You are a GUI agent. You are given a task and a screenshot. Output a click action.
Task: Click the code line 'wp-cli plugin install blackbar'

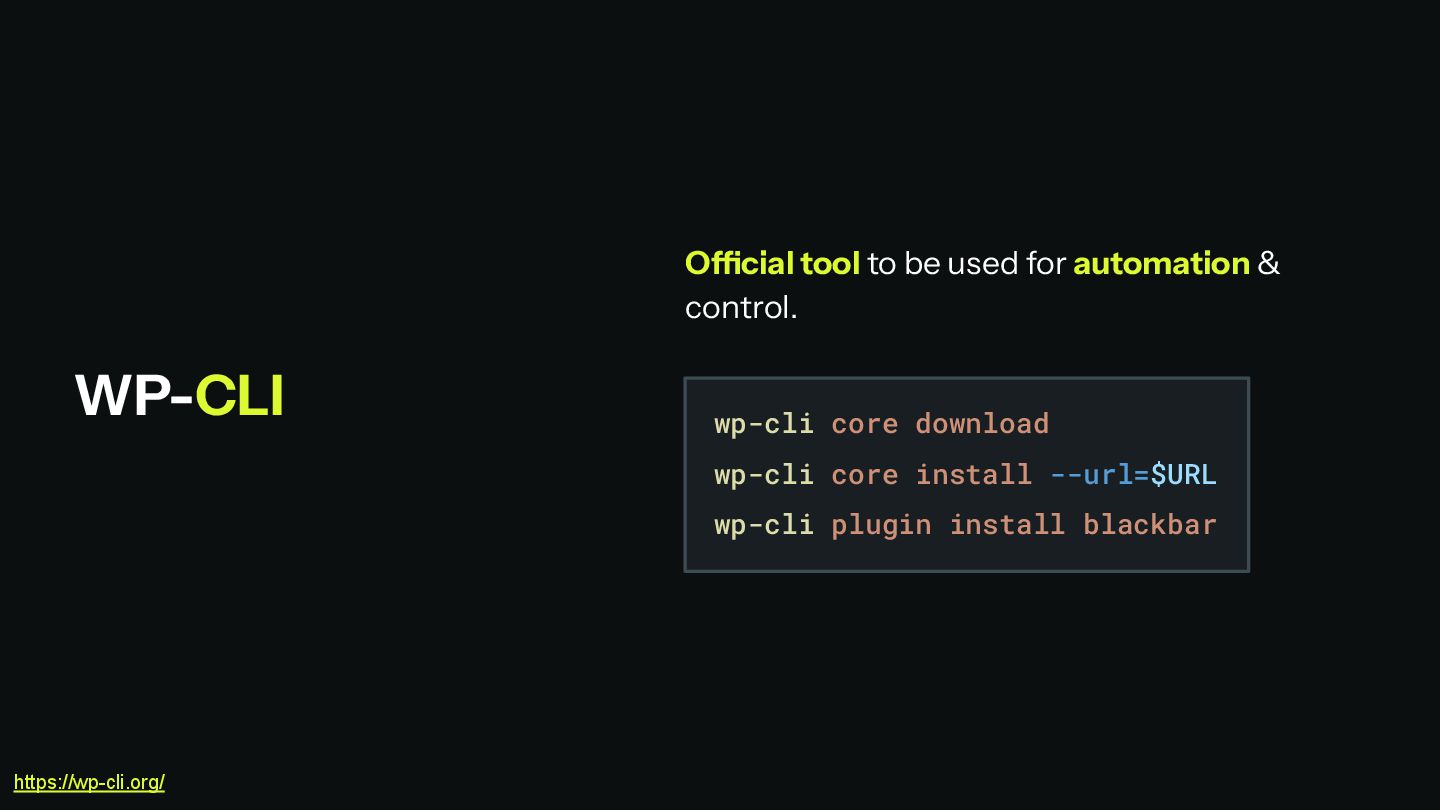tap(965, 525)
